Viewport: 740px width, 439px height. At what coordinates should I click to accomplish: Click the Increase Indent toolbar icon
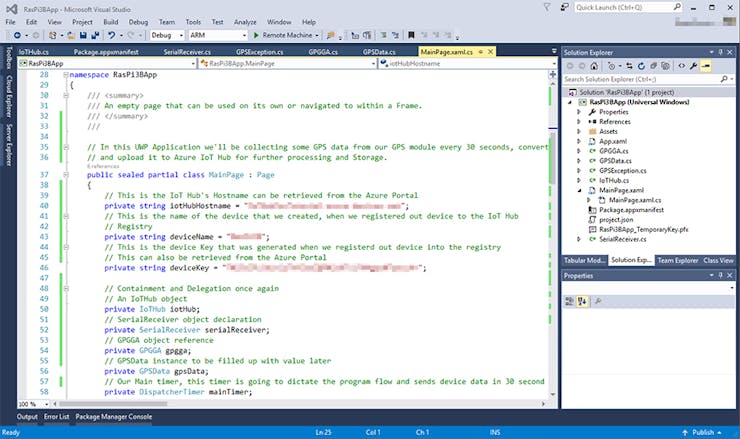coord(367,35)
